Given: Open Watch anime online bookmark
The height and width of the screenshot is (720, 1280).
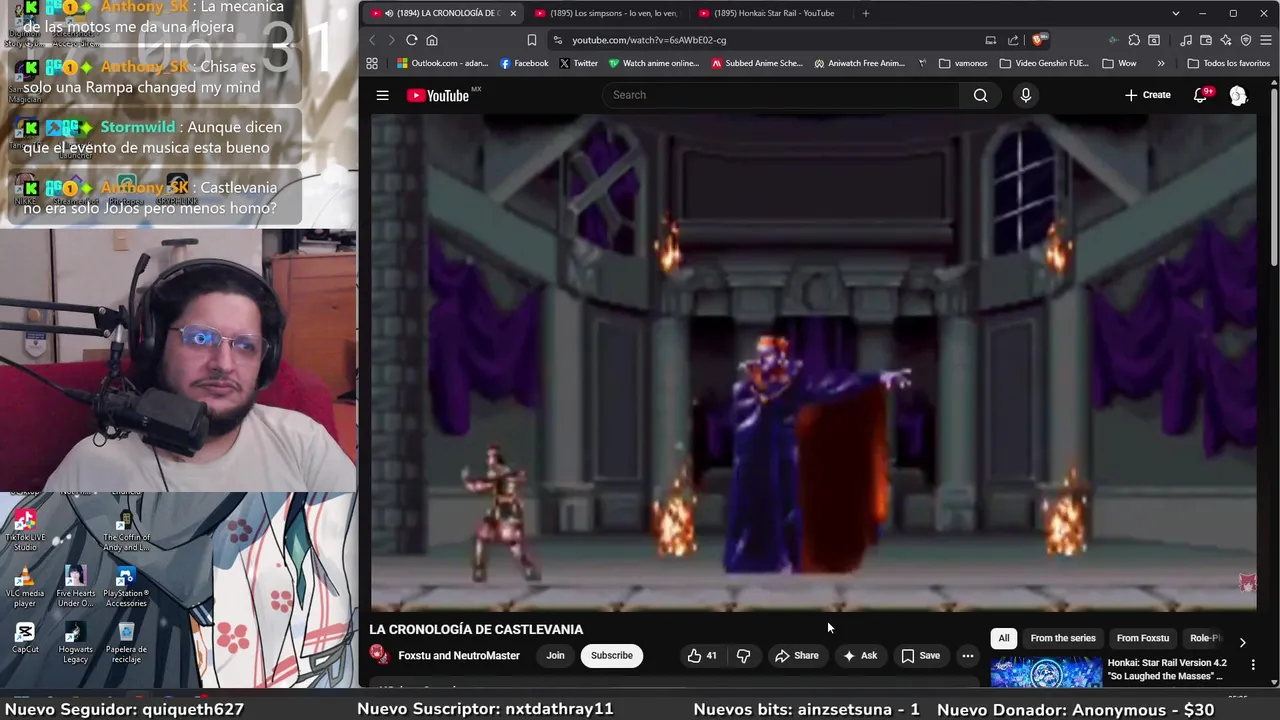Looking at the screenshot, I should click(x=654, y=63).
